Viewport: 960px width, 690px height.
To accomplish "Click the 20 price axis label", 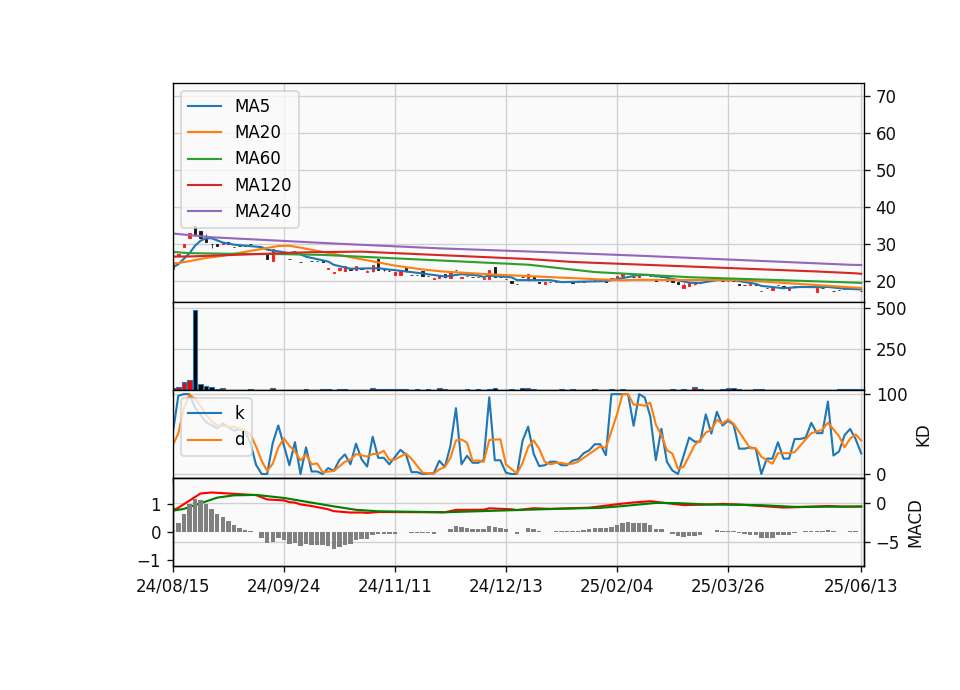I will click(x=886, y=282).
